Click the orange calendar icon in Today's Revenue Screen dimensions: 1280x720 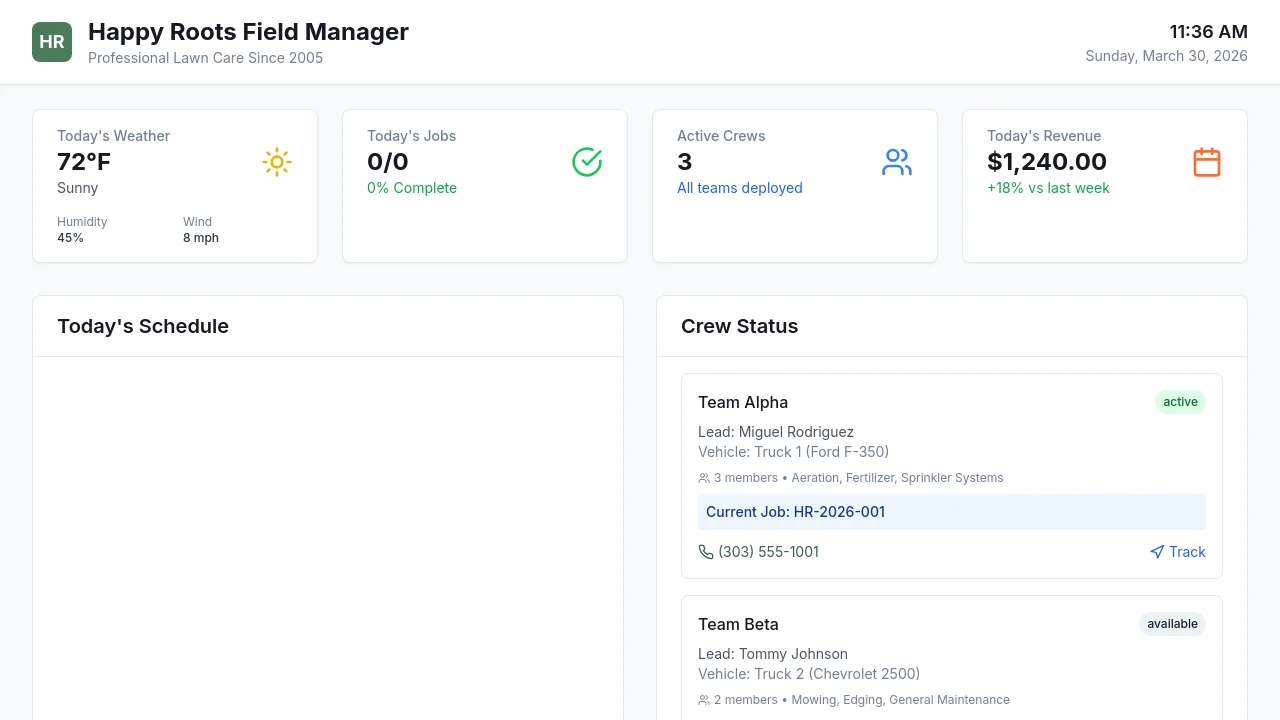1207,162
